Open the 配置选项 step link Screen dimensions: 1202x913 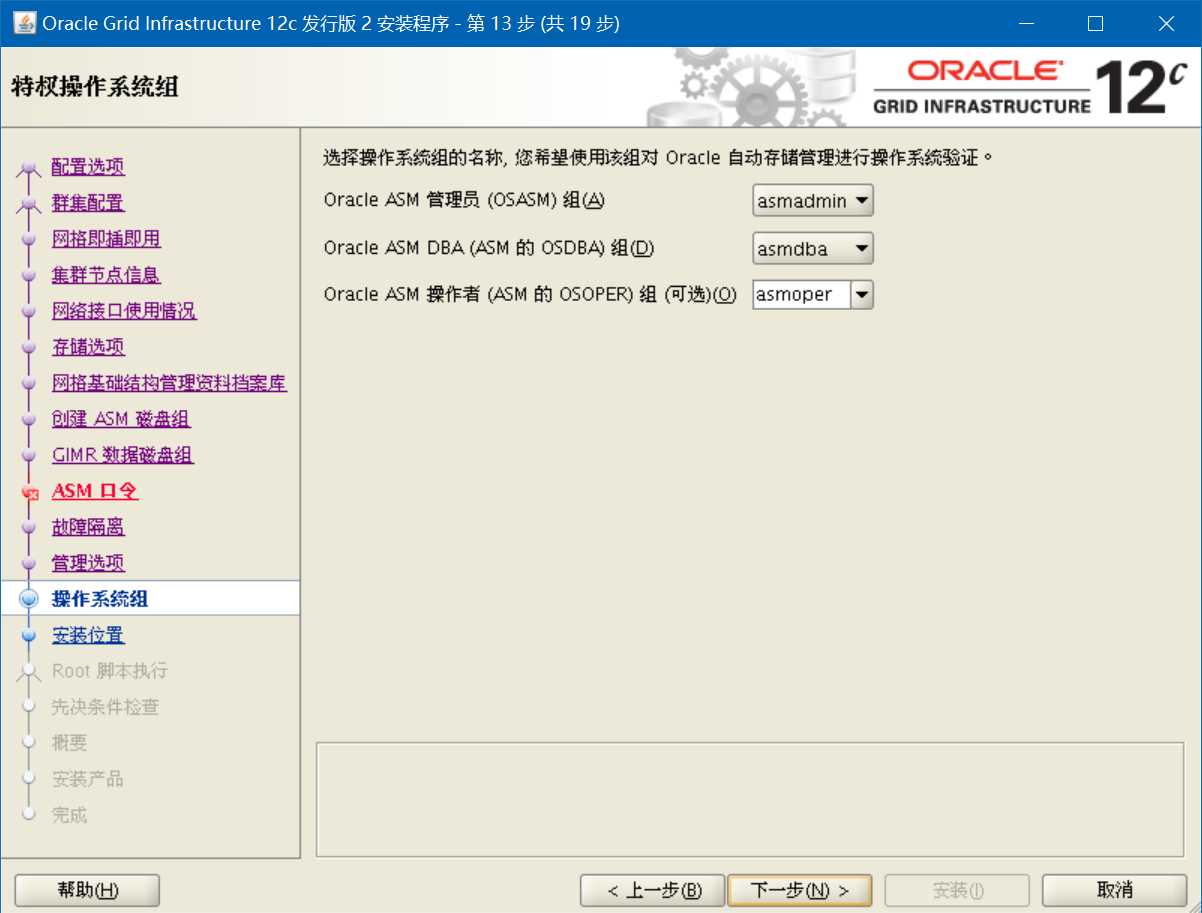pyautogui.click(x=88, y=167)
